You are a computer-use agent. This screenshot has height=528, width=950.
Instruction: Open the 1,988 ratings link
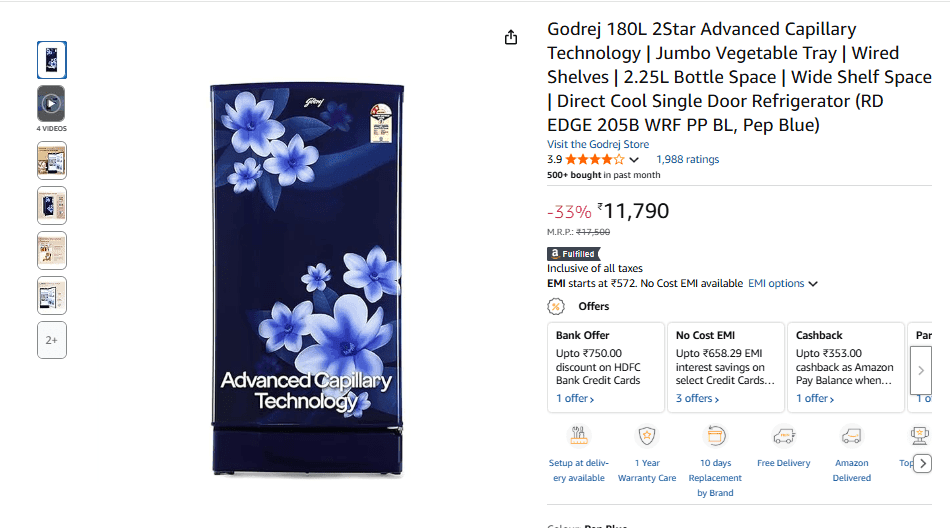[x=687, y=159]
